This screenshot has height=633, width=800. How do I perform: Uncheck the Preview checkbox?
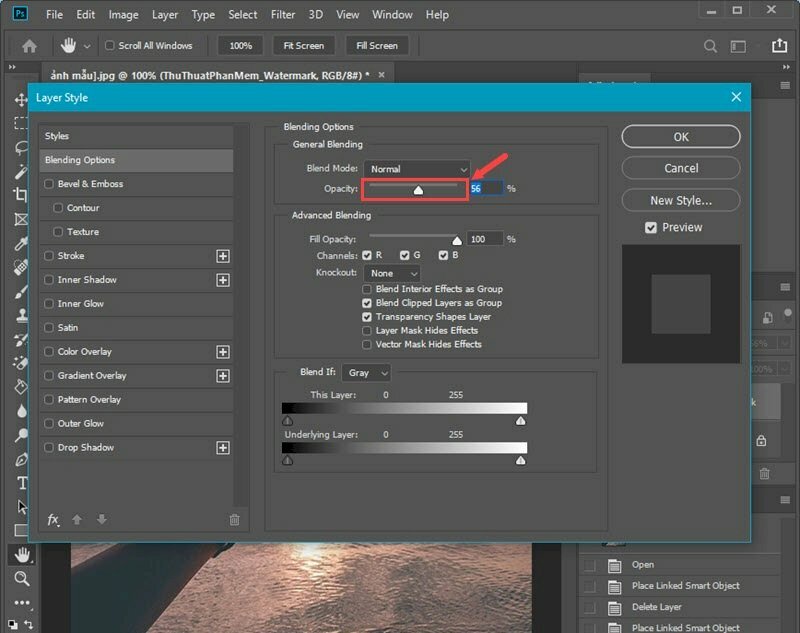651,228
